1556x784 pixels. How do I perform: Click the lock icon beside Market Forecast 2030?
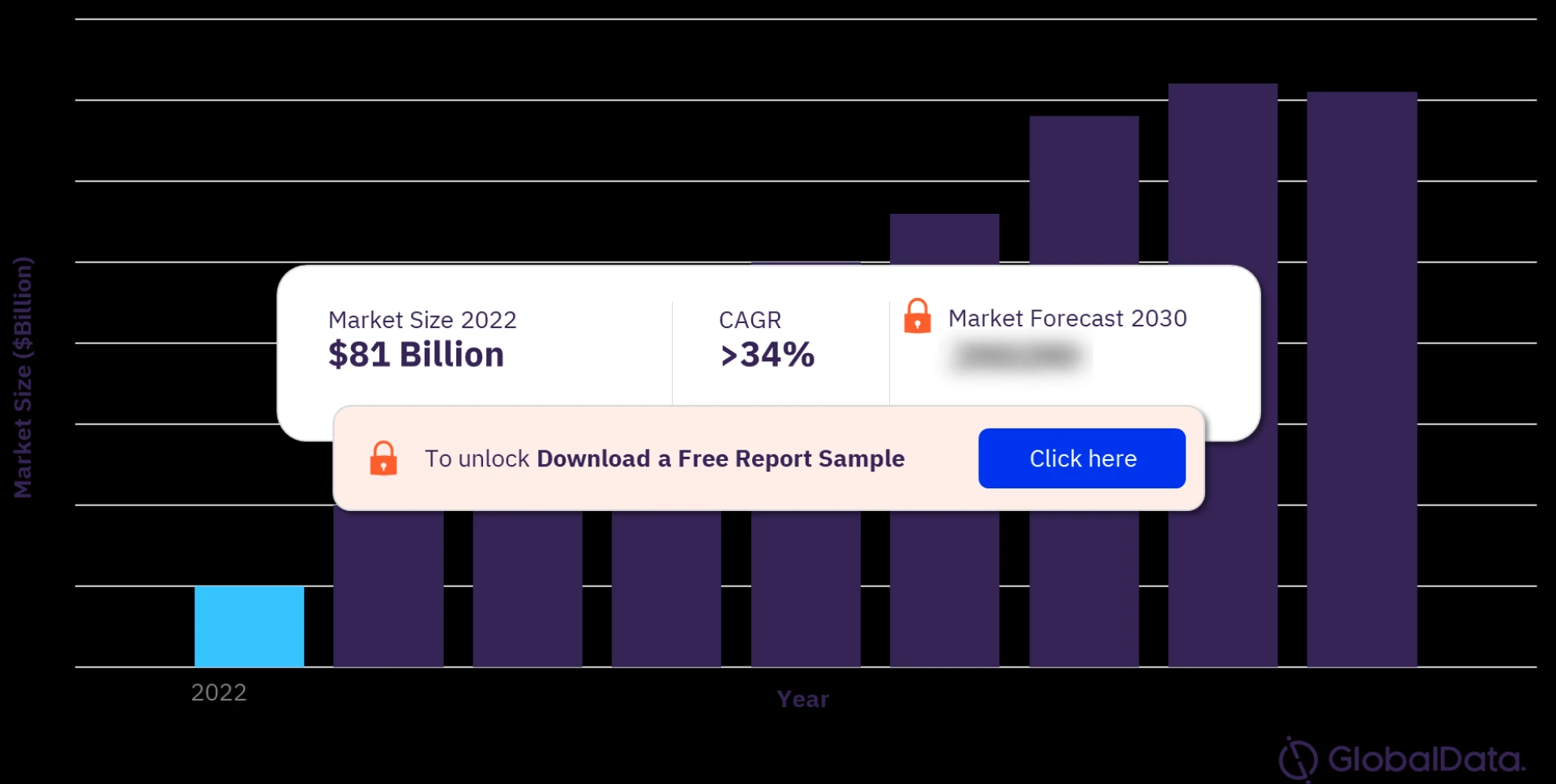coord(917,316)
